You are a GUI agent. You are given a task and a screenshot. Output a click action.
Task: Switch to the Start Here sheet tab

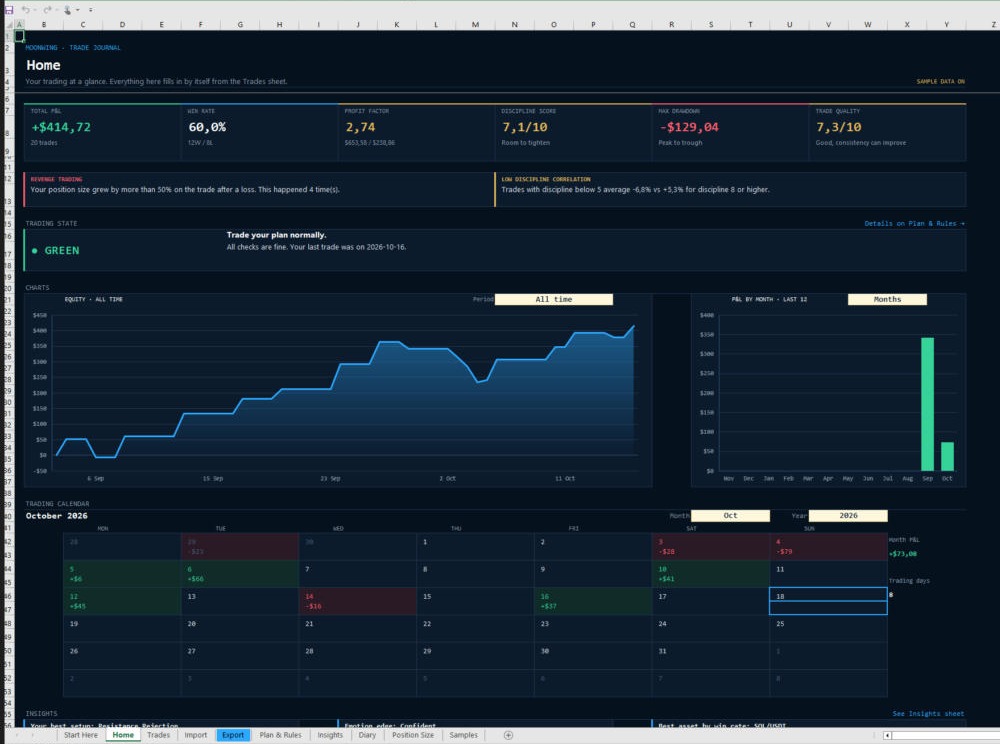(81, 735)
